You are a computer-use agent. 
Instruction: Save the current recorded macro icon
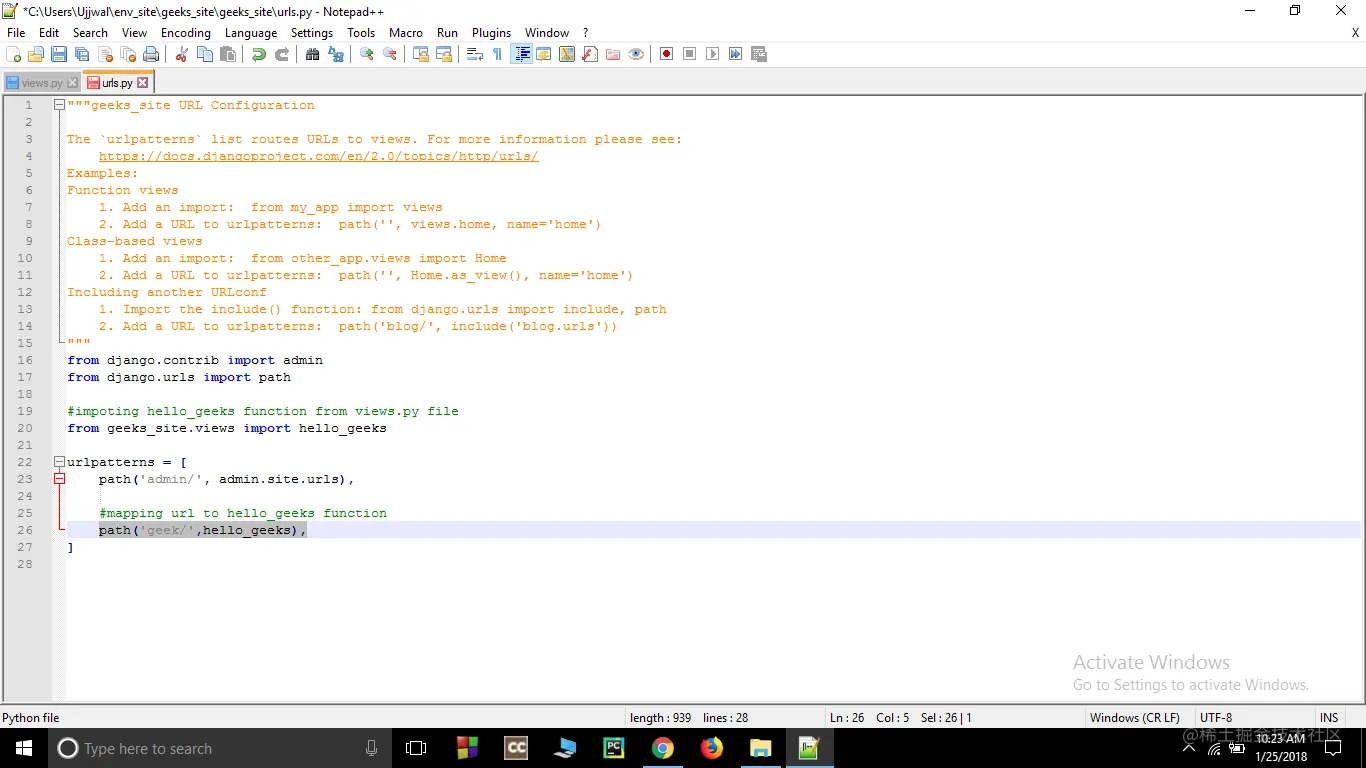[759, 54]
